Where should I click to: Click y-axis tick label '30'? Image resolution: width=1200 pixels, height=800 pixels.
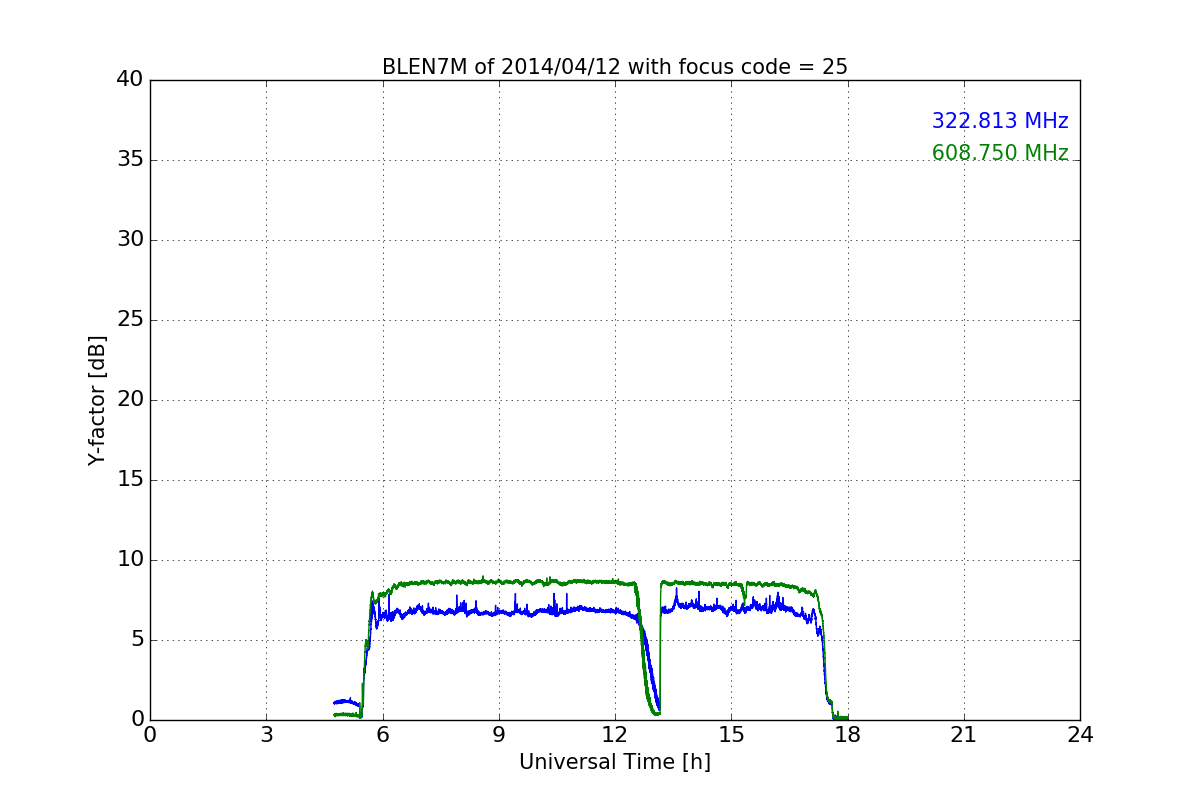130,240
